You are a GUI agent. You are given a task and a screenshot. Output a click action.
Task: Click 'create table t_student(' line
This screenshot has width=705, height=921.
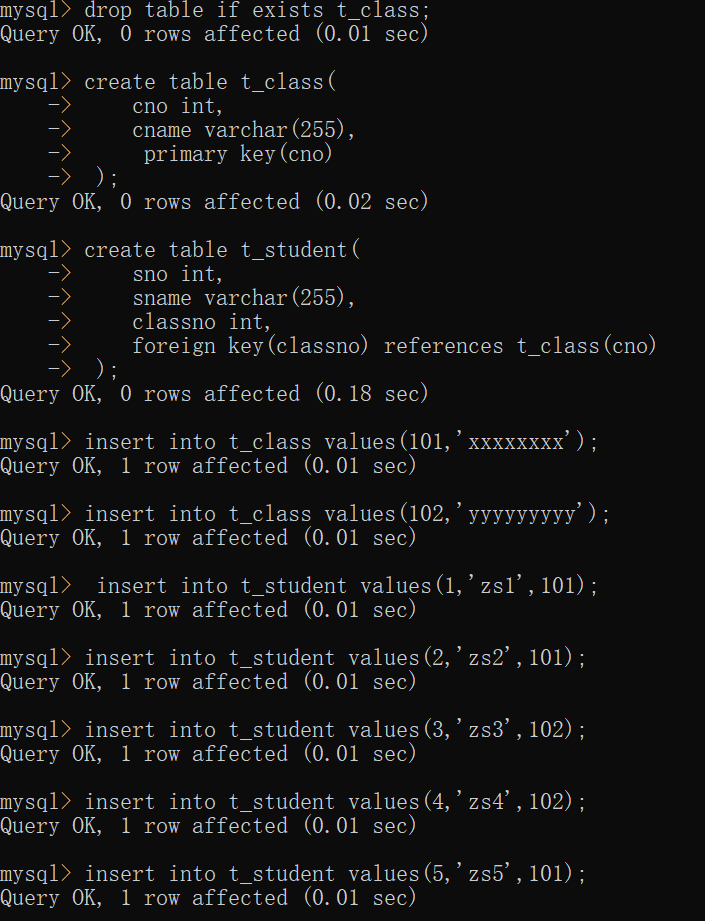point(222,250)
